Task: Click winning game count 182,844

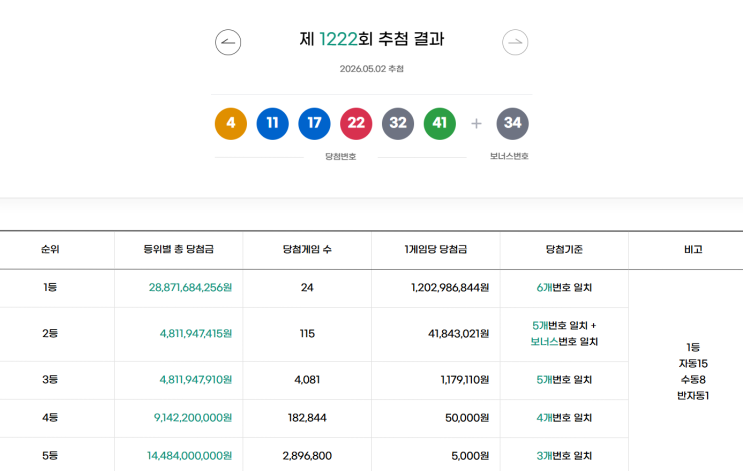Action: [x=307, y=418]
